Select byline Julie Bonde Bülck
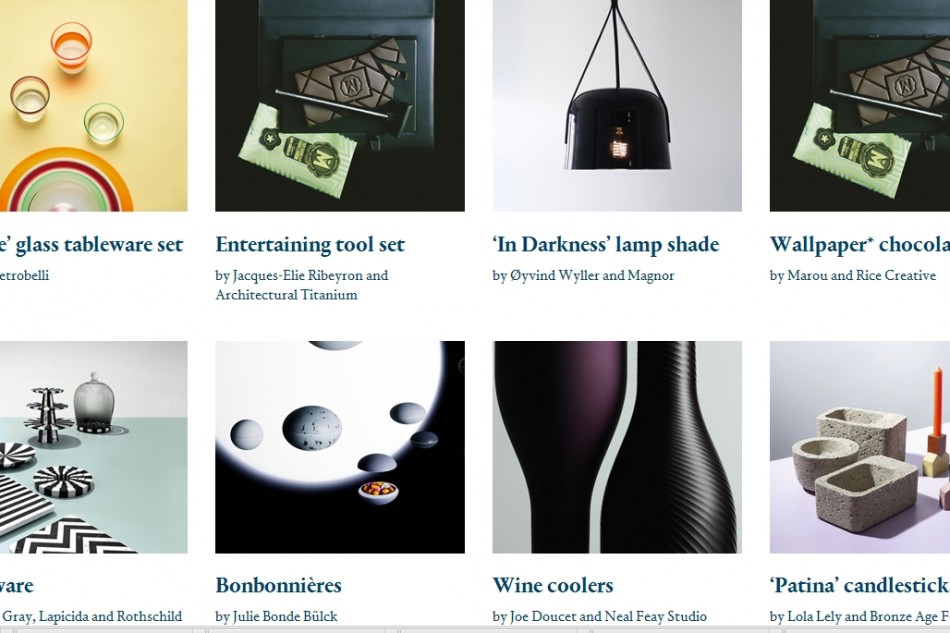The height and width of the screenshot is (633, 950). pyautogui.click(x=276, y=617)
